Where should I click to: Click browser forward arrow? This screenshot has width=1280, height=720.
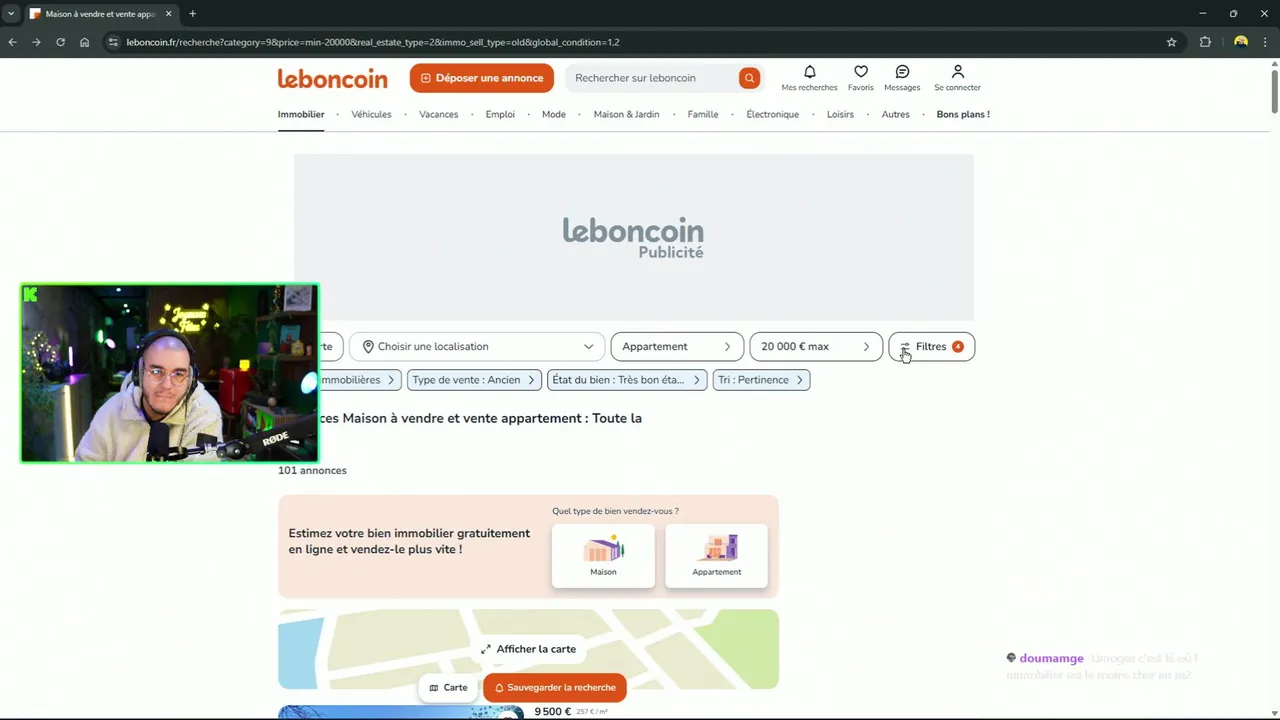(x=36, y=42)
